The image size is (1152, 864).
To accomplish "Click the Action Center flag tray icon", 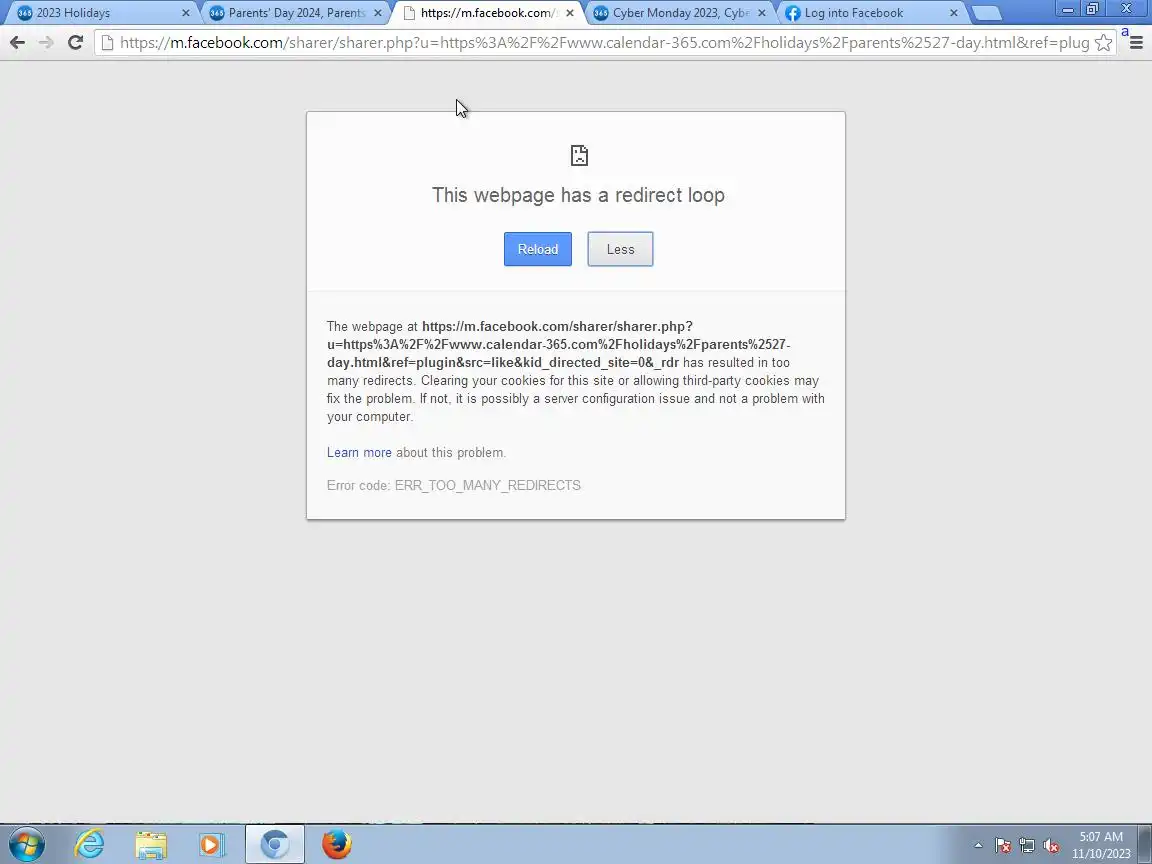I will pyautogui.click(x=1003, y=846).
